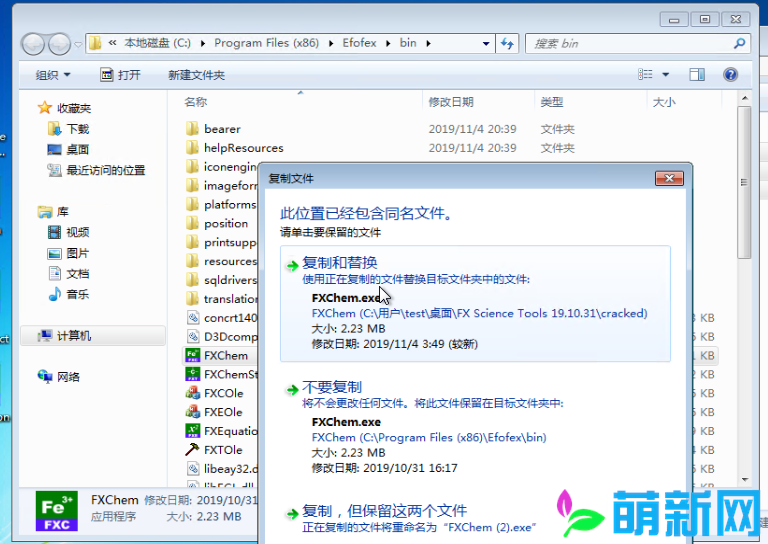The width and height of the screenshot is (768, 544).
Task: Select the D3Dcompiler file icon
Action: (x=193, y=336)
